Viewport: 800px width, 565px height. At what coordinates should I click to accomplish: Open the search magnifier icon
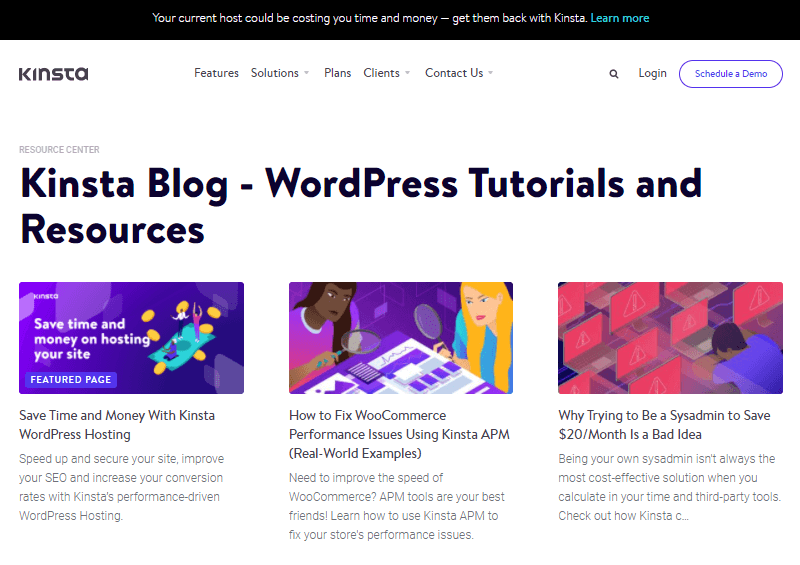click(x=614, y=74)
